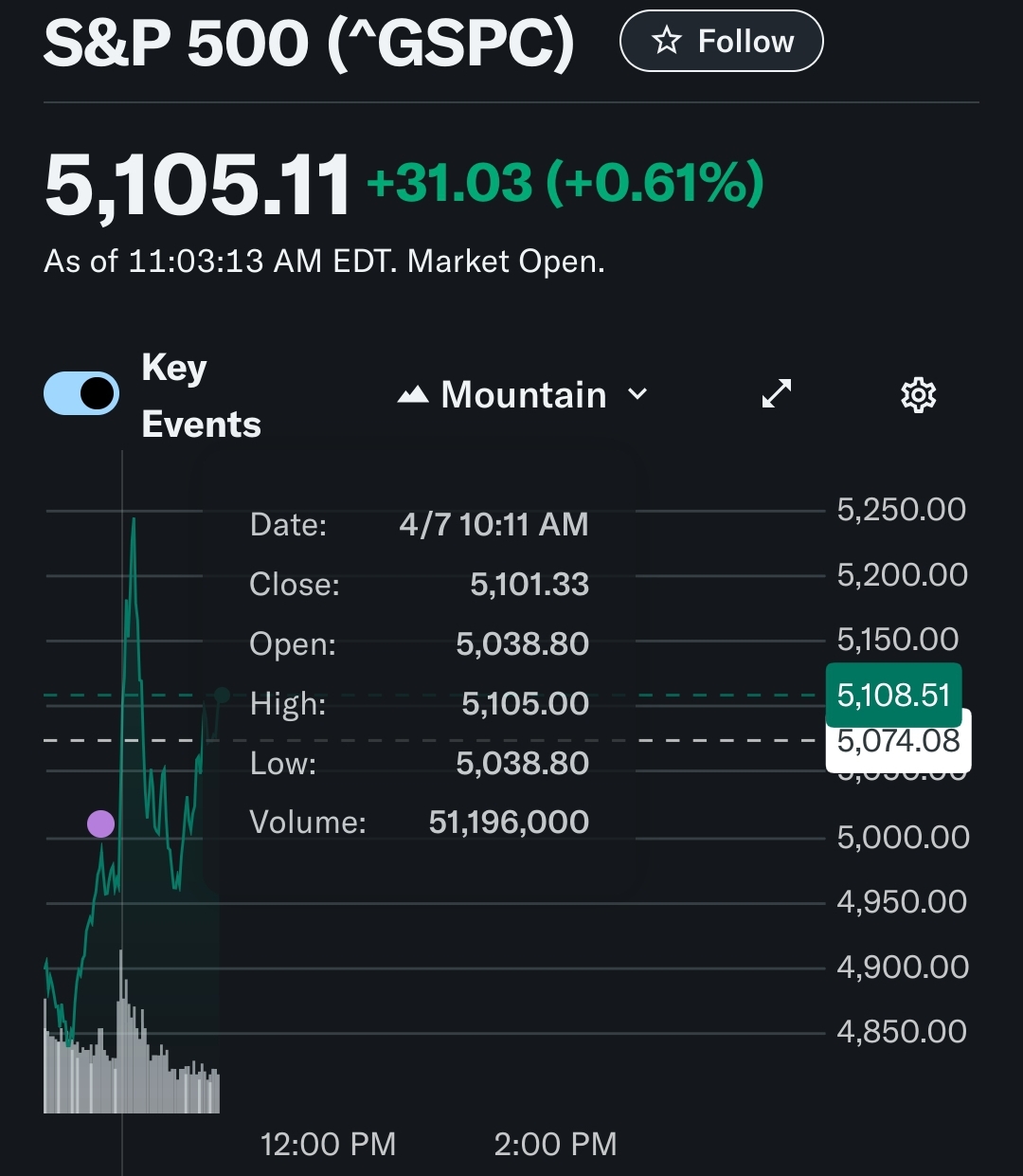1023x1176 pixels.
Task: Follow the S&P 500 index
Action: [x=721, y=41]
